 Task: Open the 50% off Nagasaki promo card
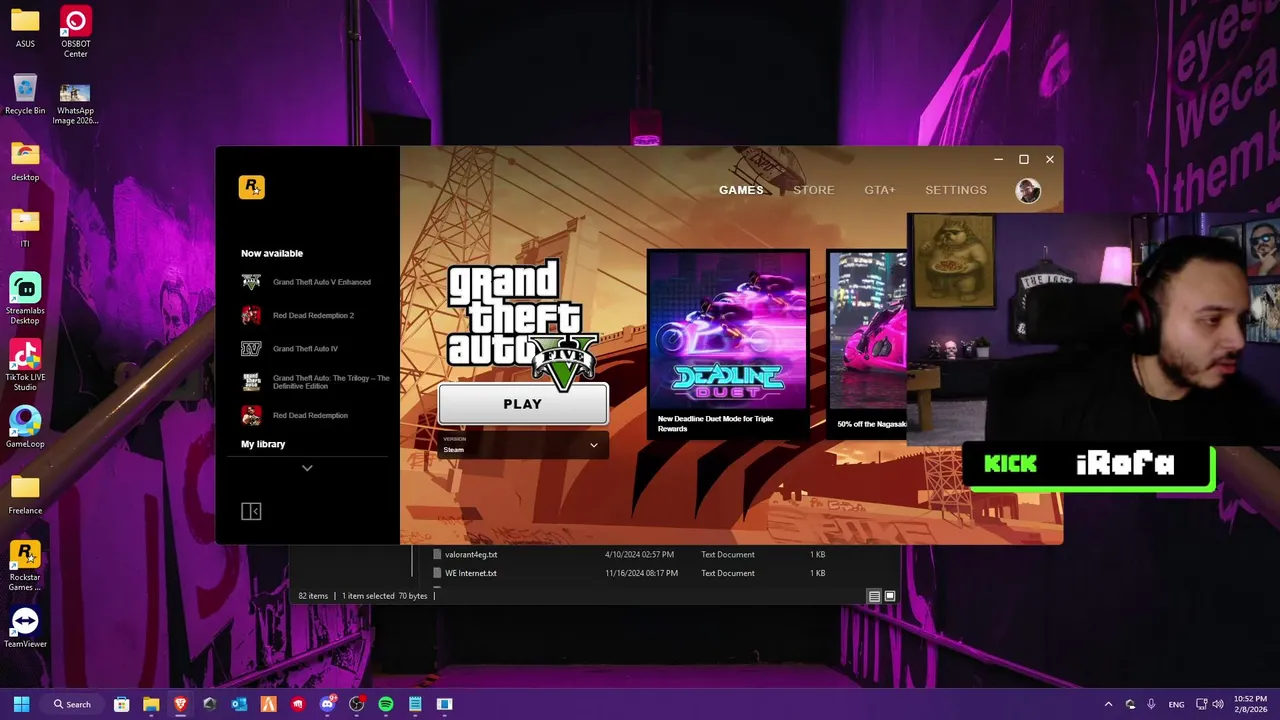867,344
